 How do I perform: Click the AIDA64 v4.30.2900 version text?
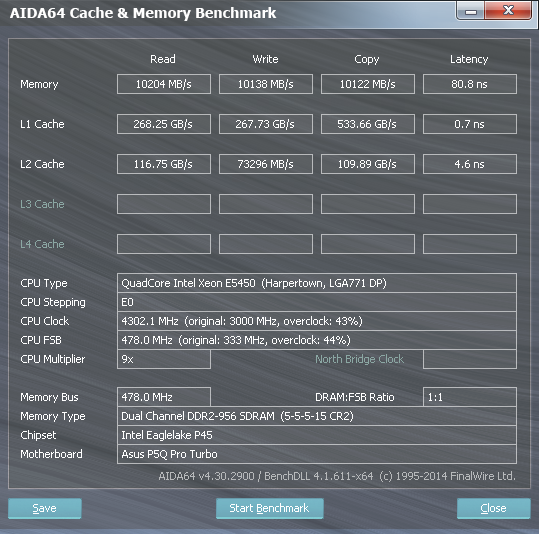point(337,476)
